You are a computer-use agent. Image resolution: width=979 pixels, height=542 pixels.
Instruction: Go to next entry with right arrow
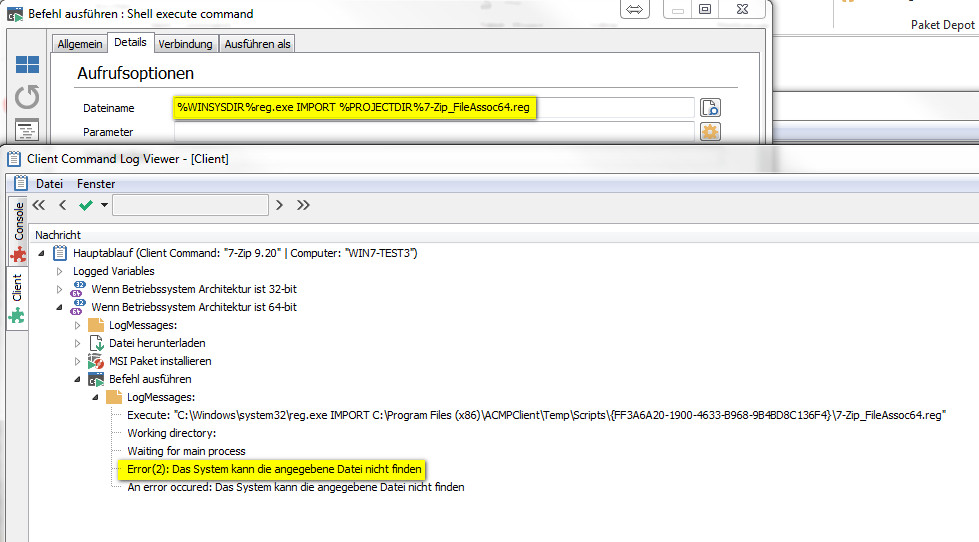click(279, 205)
